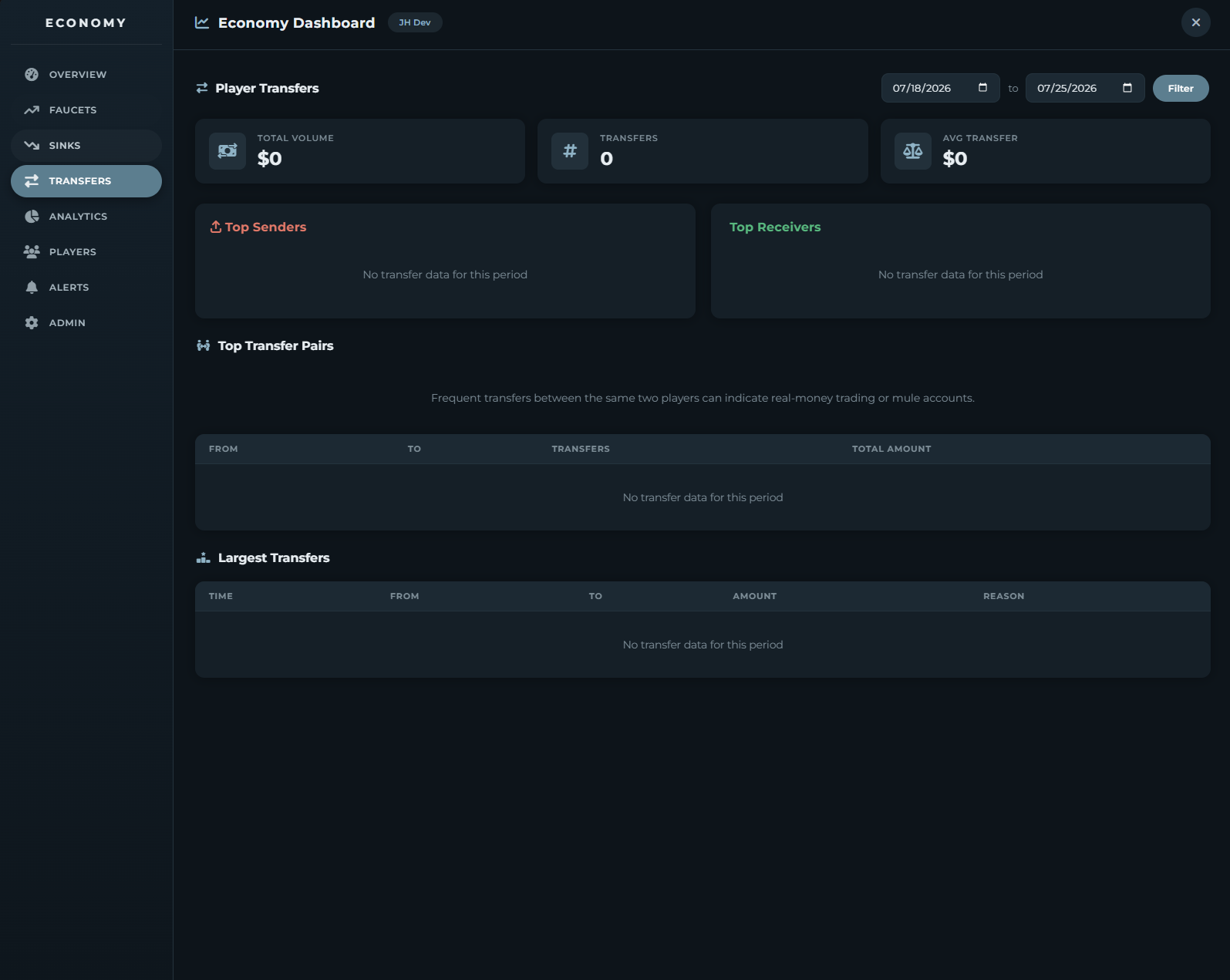Screen dimensions: 1230x980
Task: Apply the date range with Filter button
Action: [1181, 88]
